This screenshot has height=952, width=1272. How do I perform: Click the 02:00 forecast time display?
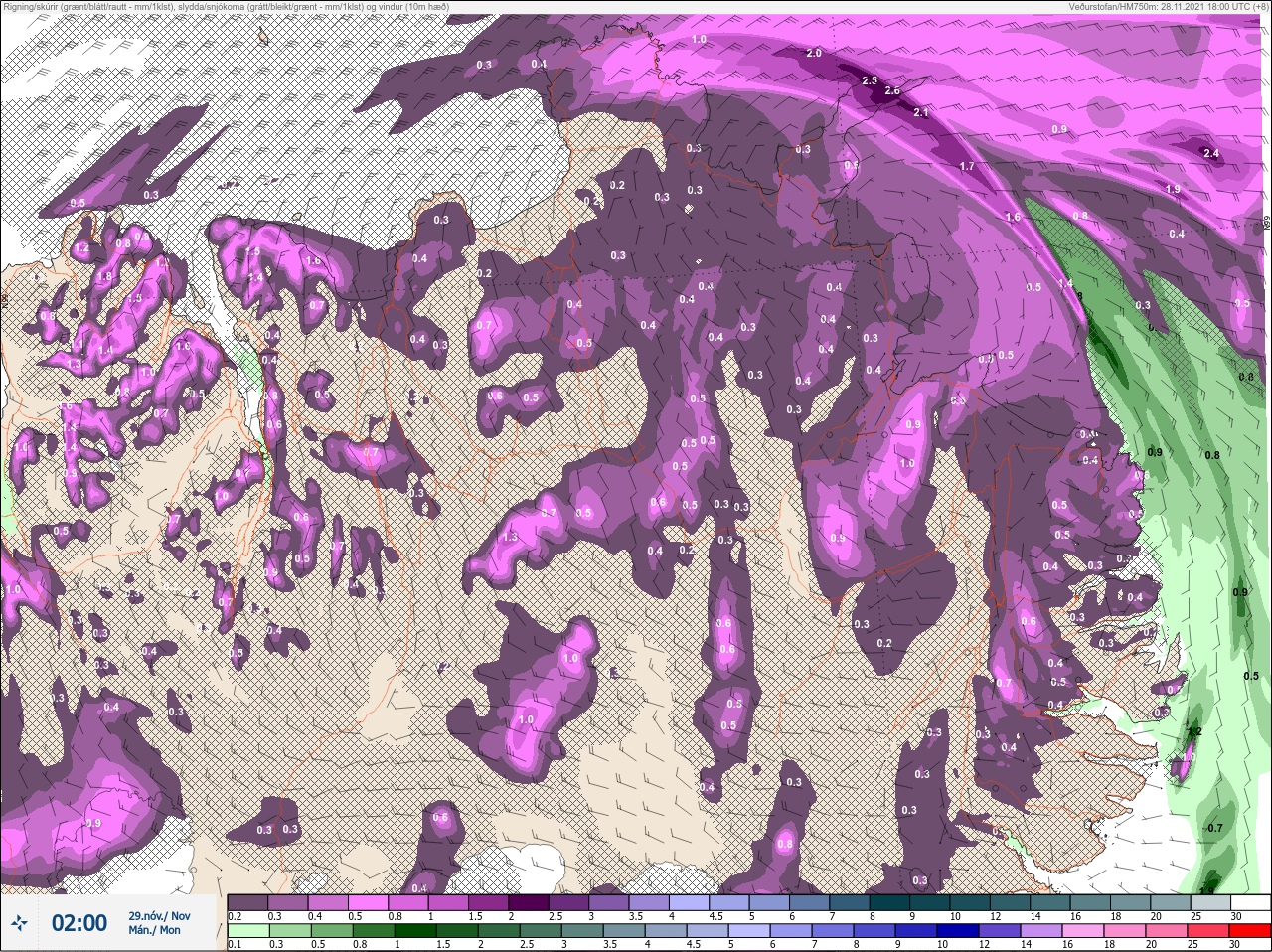pyautogui.click(x=79, y=923)
